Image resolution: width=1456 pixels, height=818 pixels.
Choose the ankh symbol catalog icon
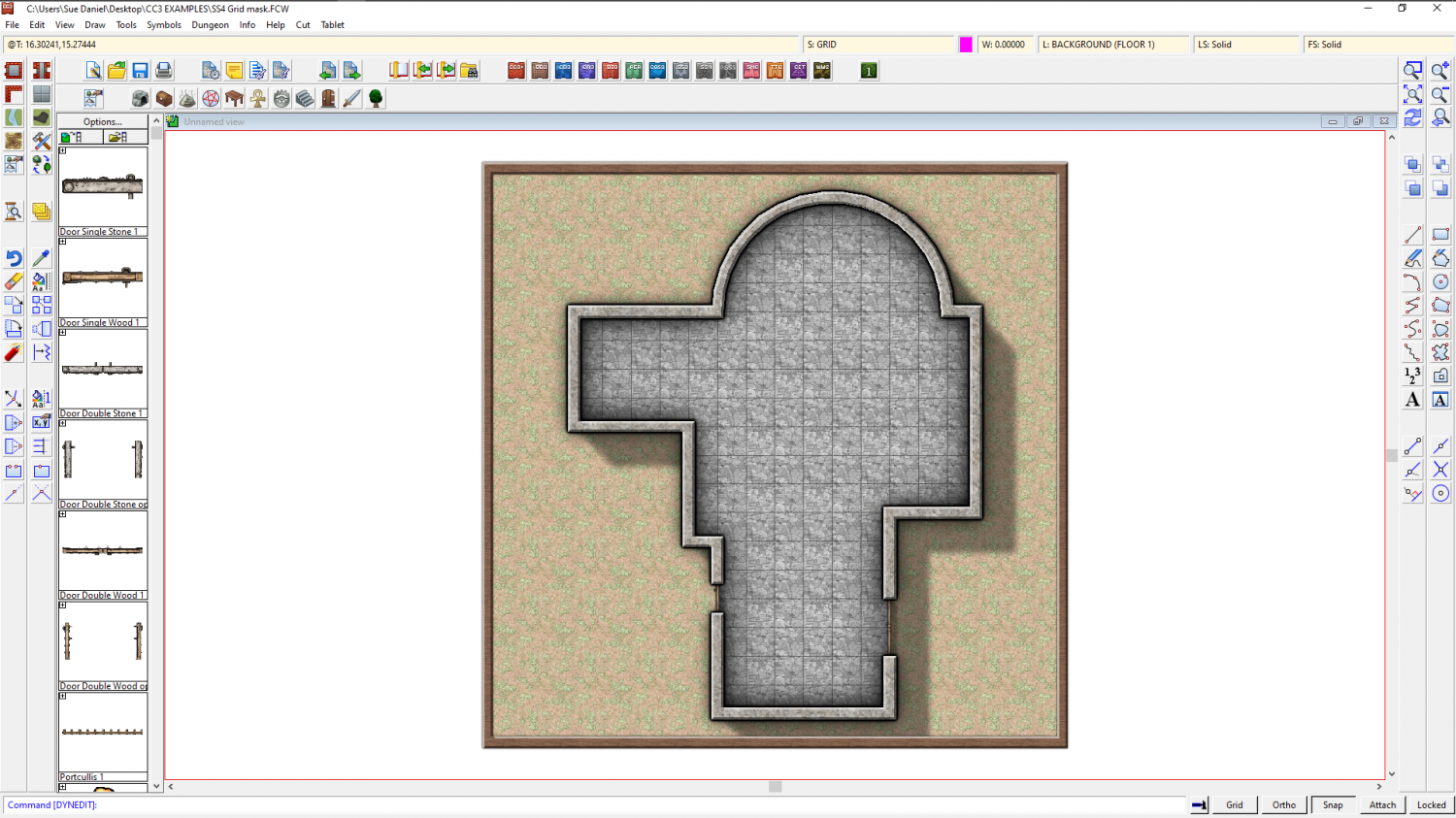(x=257, y=98)
